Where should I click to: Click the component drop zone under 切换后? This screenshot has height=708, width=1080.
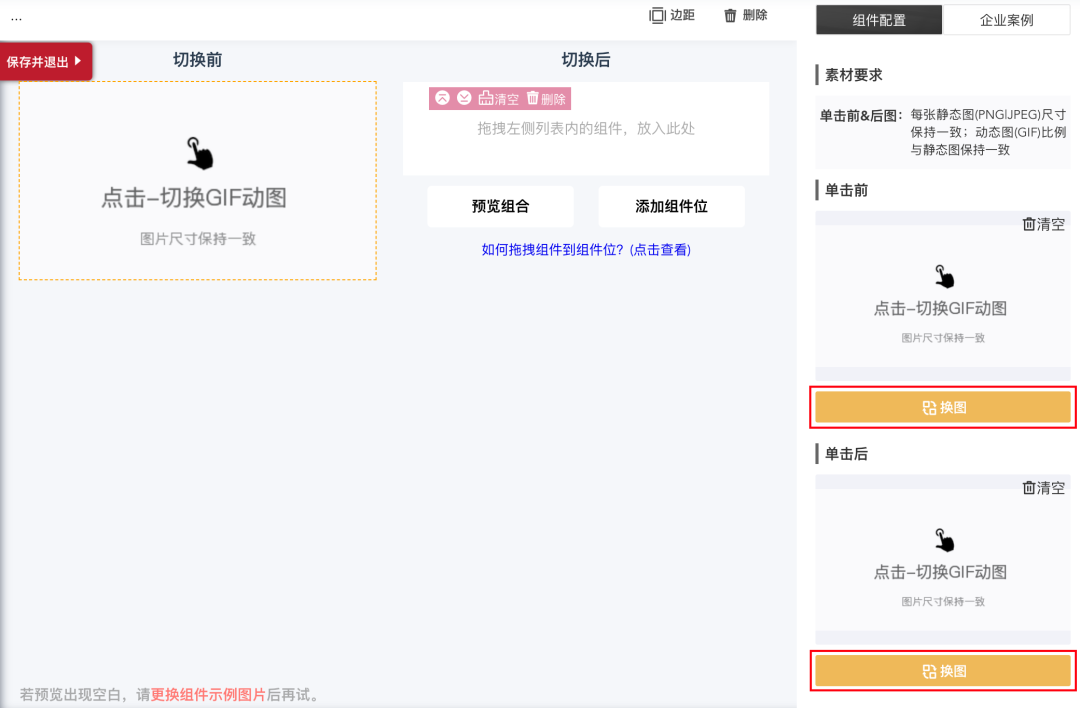point(586,135)
